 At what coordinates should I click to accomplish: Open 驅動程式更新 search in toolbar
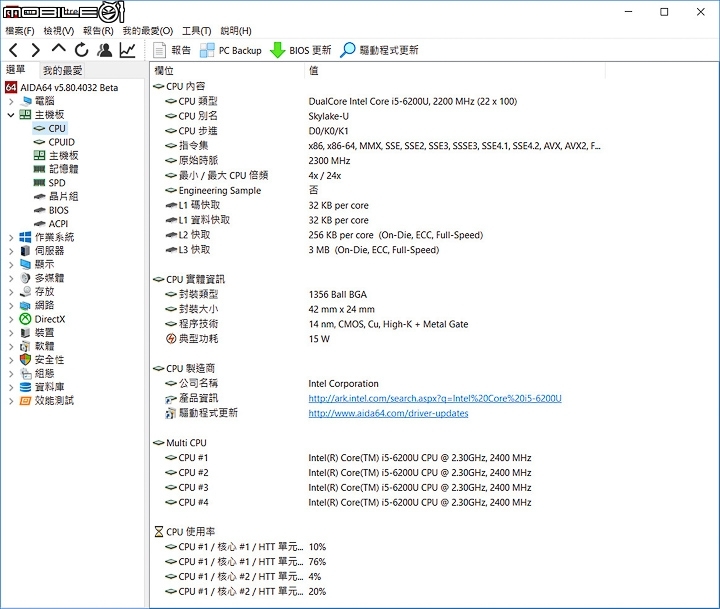pyautogui.click(x=379, y=50)
